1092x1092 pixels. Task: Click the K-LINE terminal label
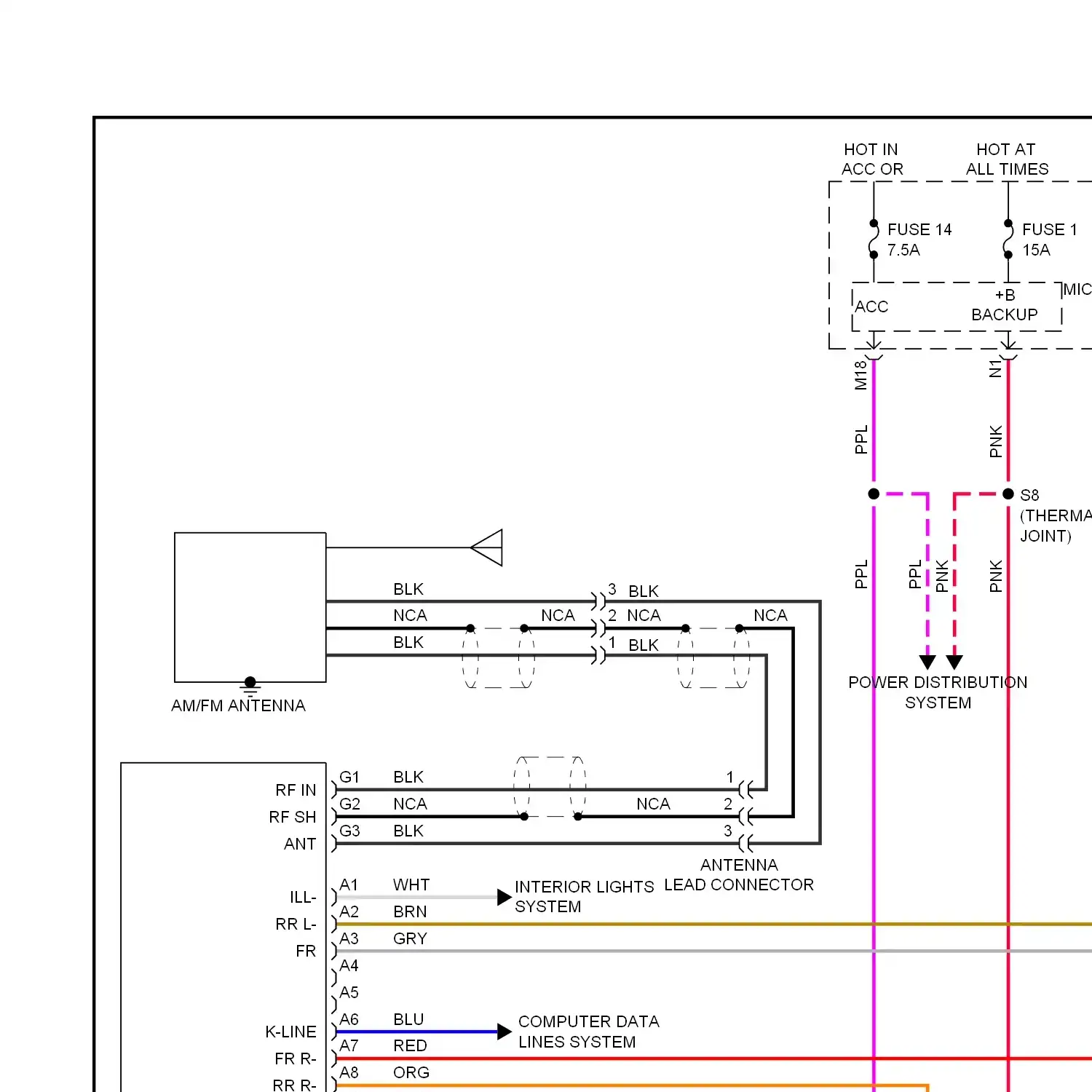[290, 1032]
